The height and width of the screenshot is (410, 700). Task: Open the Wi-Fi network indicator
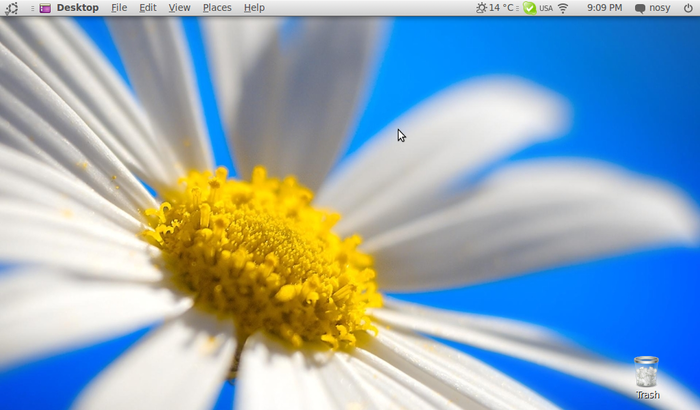tap(563, 8)
